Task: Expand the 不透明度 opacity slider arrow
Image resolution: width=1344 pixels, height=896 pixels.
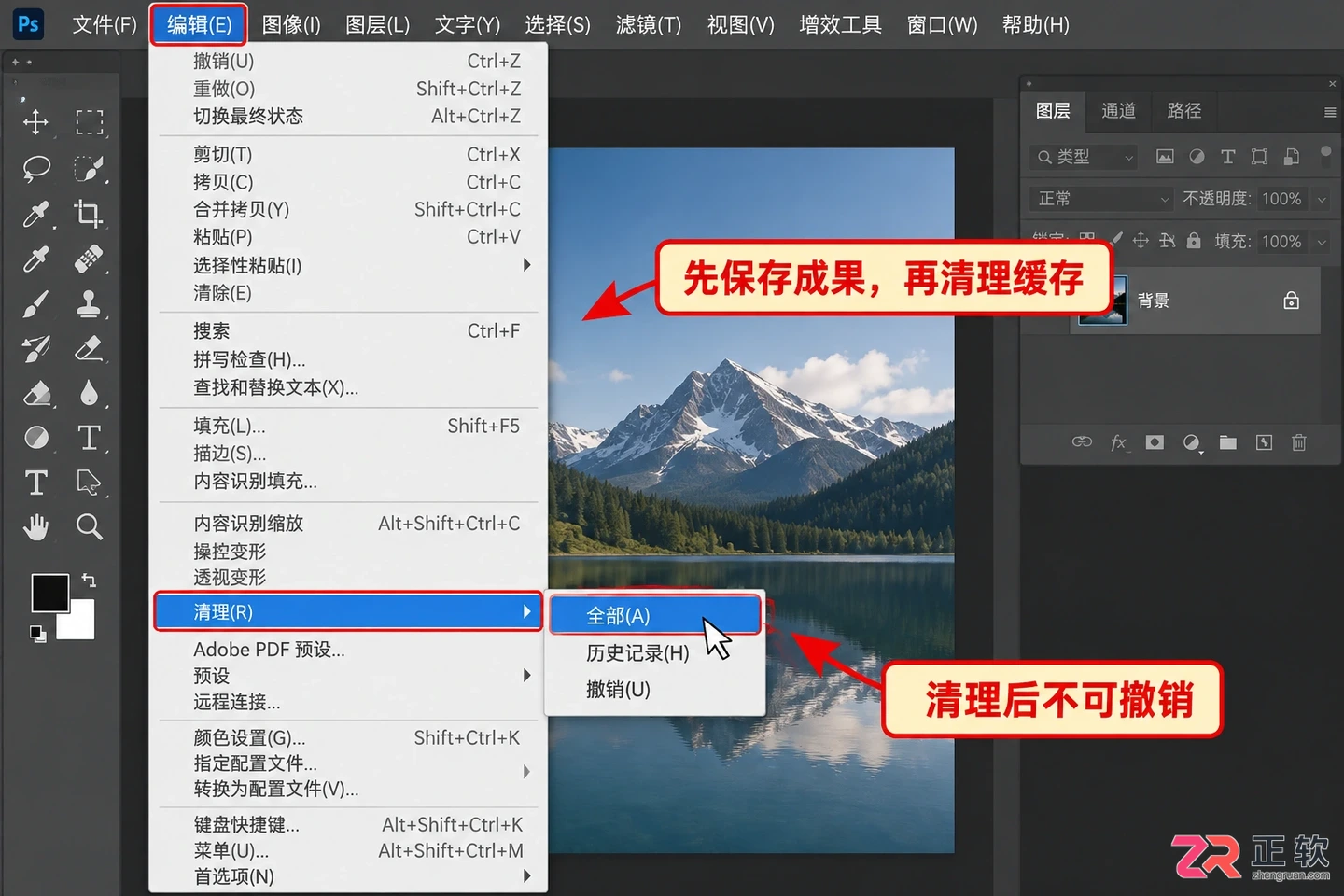Action: (x=1322, y=199)
